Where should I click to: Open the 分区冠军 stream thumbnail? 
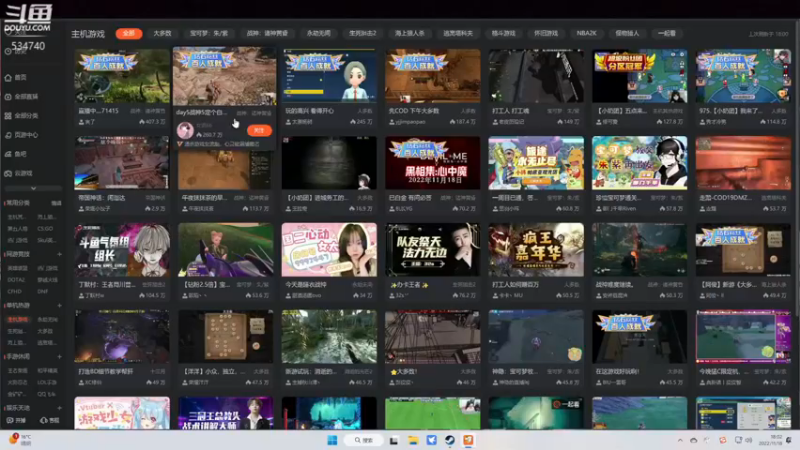coord(640,76)
